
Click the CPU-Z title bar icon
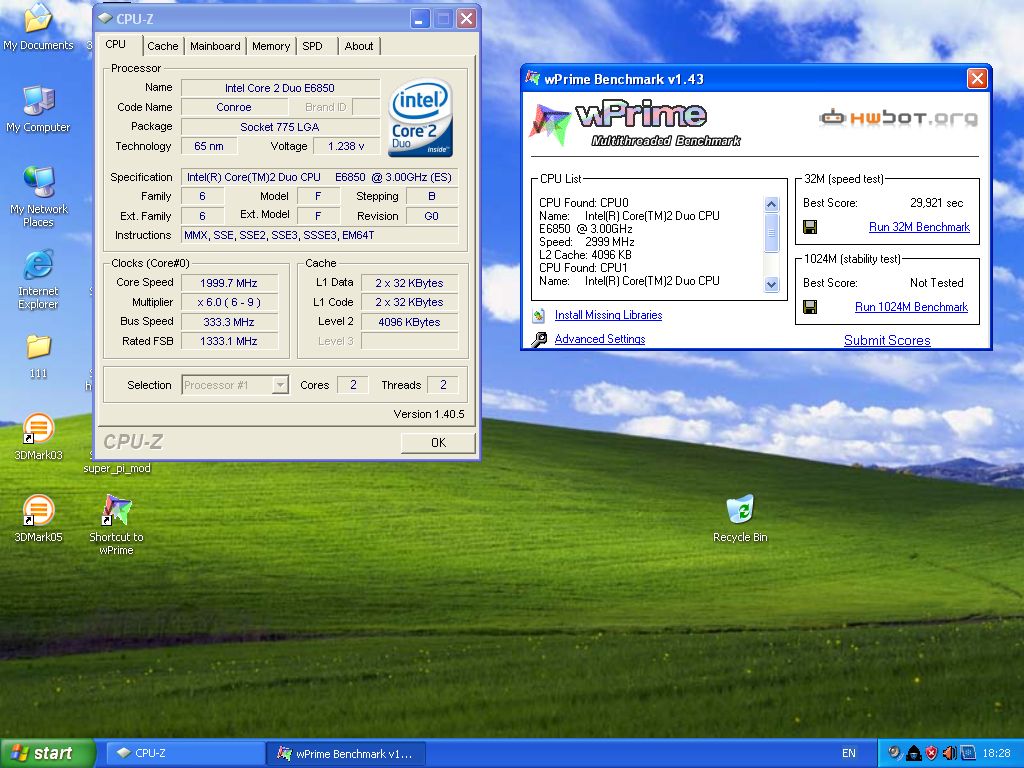(x=104, y=19)
